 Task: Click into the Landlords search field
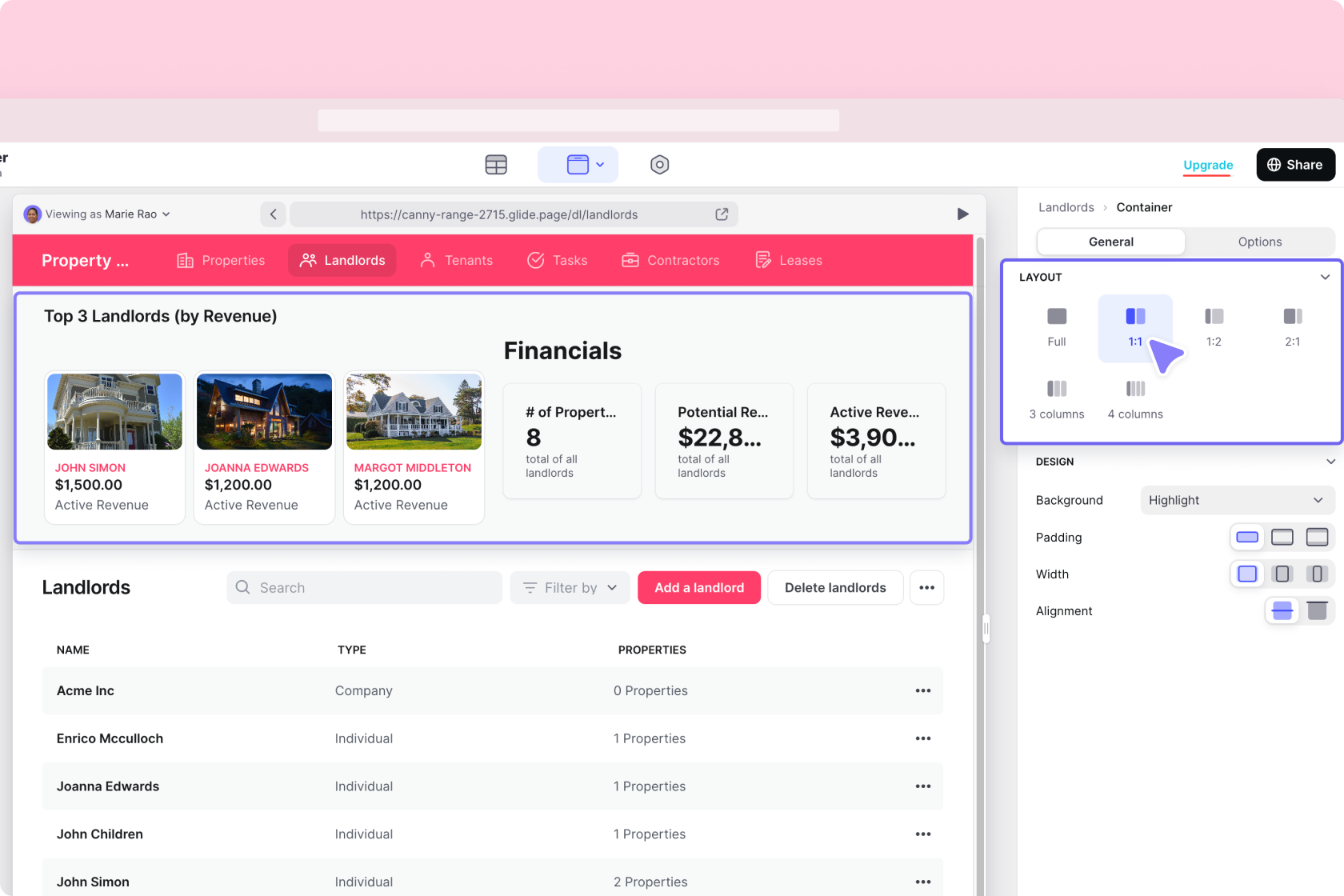click(x=364, y=588)
